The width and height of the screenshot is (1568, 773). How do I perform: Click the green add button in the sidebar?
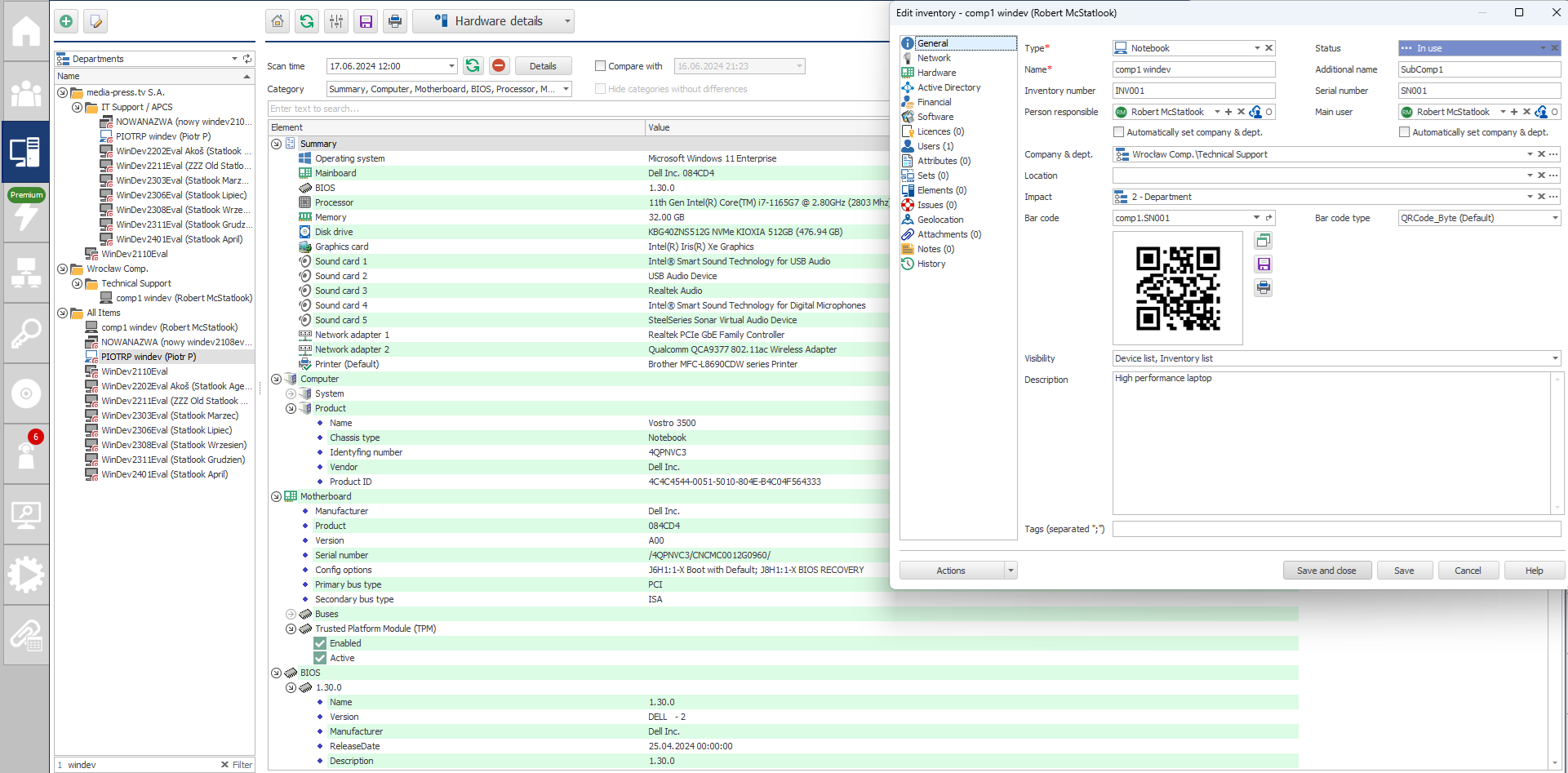coord(66,22)
